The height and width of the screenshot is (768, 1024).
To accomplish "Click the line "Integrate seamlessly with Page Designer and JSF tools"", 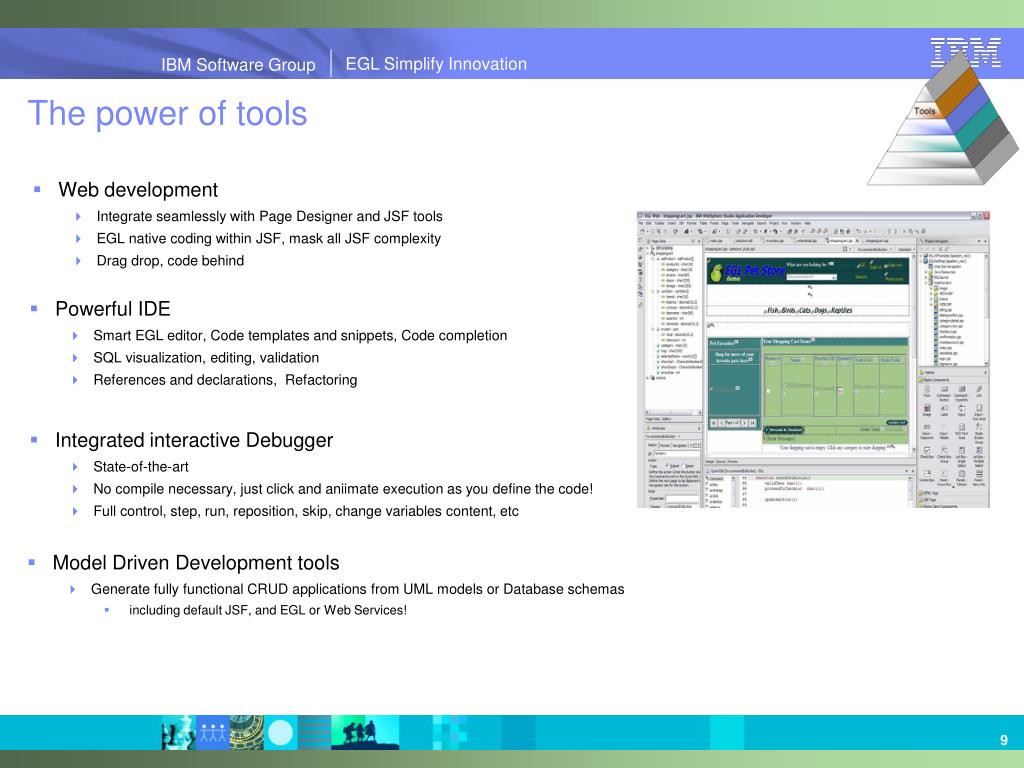I will (269, 216).
